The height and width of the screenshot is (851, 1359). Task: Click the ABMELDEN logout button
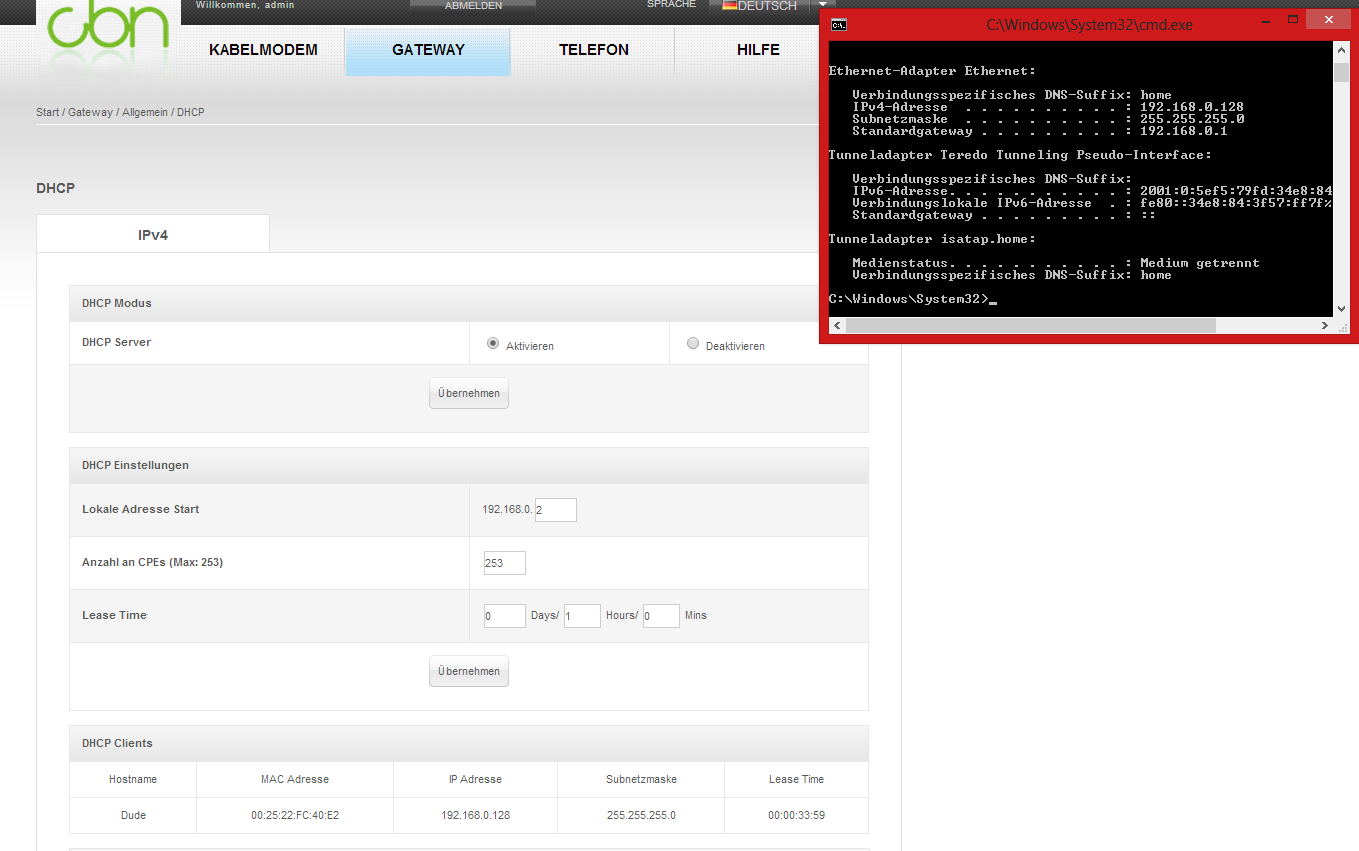[x=473, y=5]
